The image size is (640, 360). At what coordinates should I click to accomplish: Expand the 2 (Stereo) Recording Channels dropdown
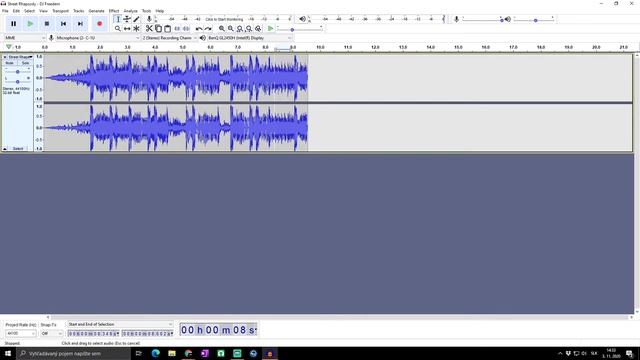[x=169, y=38]
